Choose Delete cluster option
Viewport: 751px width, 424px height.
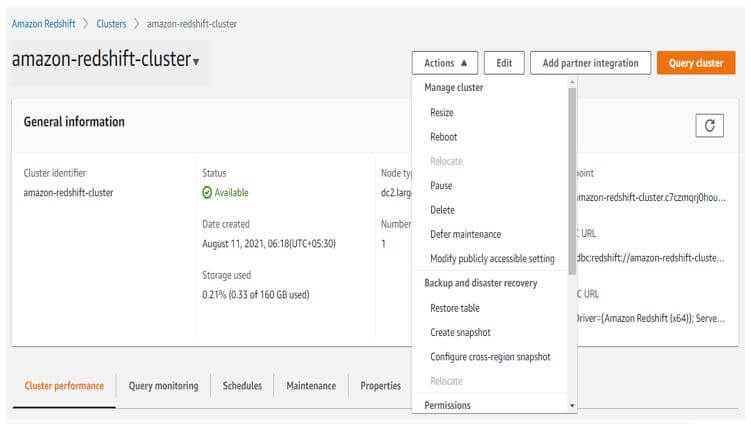[x=442, y=210]
